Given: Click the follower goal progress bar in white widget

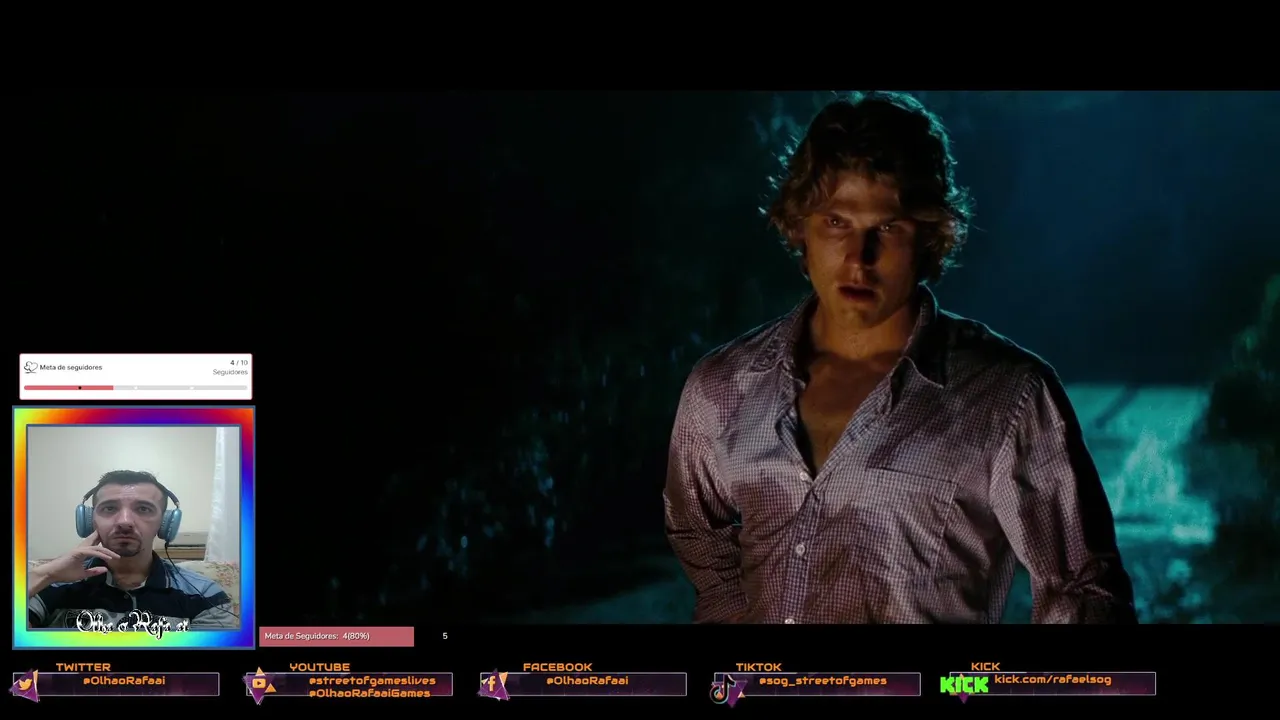Looking at the screenshot, I should pyautogui.click(x=135, y=387).
